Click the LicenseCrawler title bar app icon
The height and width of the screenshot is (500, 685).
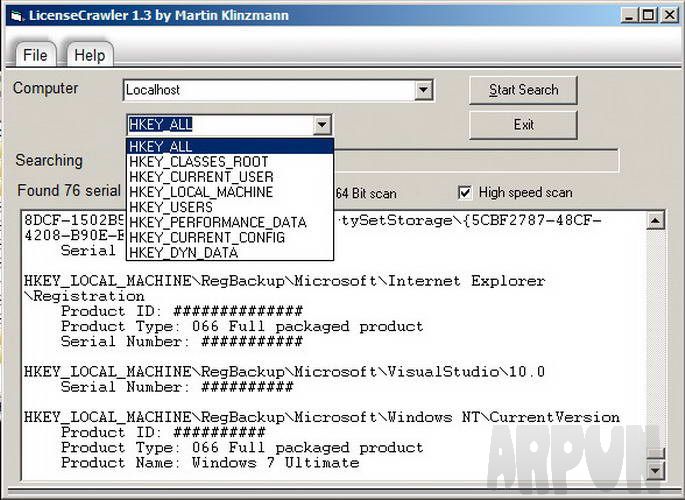(x=17, y=16)
